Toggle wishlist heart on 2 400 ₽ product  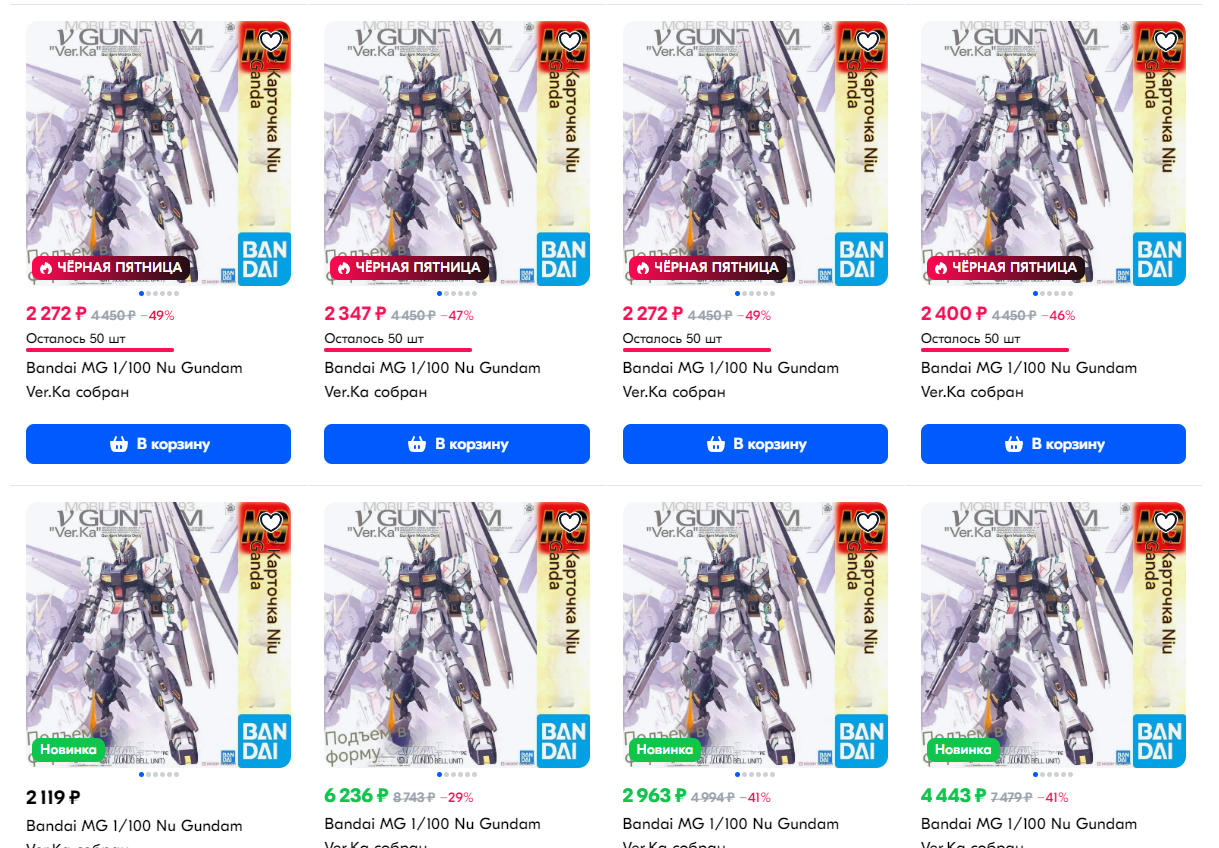point(1167,41)
